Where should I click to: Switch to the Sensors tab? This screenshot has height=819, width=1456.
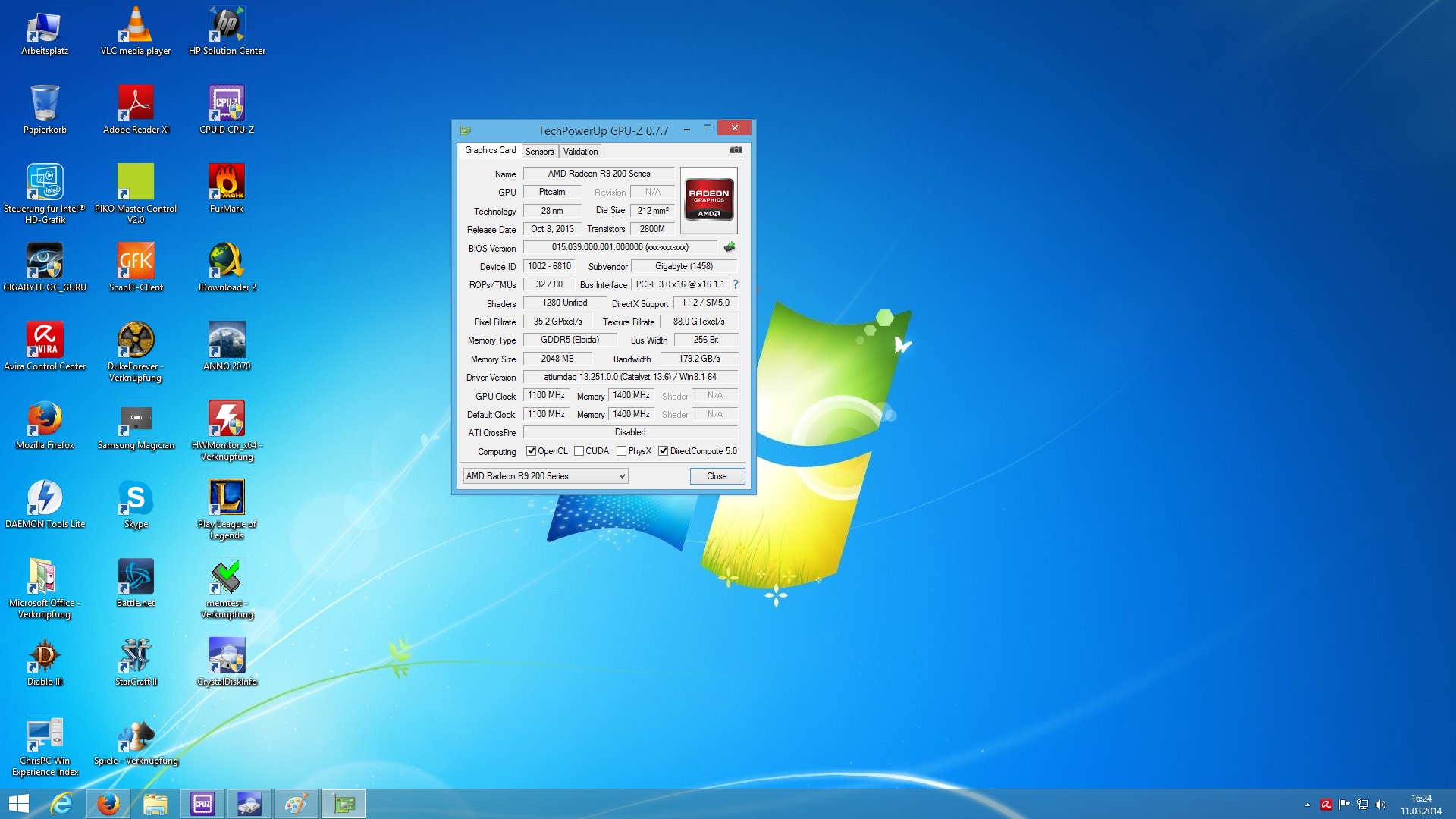coord(539,152)
